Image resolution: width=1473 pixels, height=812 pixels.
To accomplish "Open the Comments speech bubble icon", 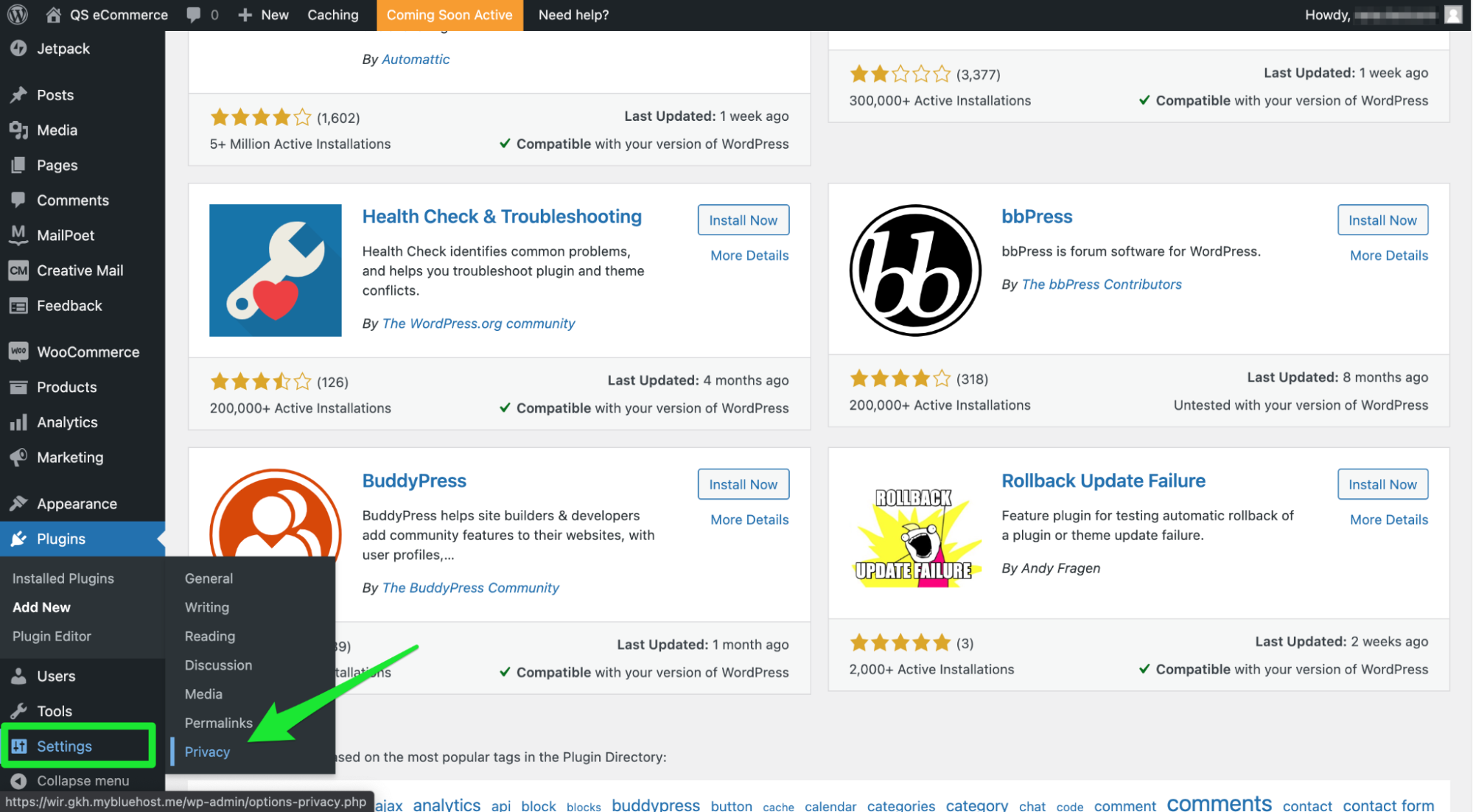I will coord(18,200).
